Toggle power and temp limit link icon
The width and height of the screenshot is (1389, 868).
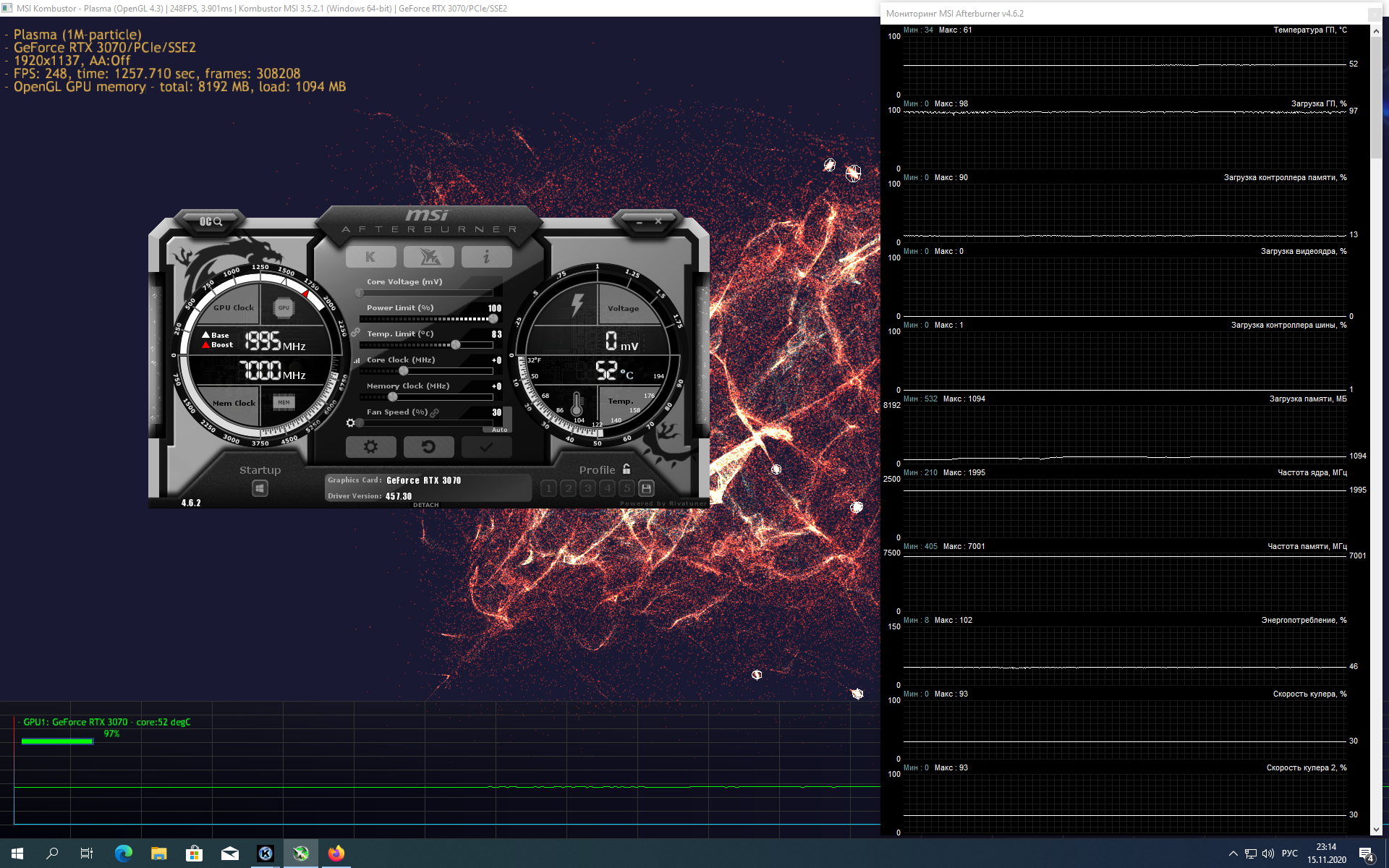pyautogui.click(x=355, y=333)
